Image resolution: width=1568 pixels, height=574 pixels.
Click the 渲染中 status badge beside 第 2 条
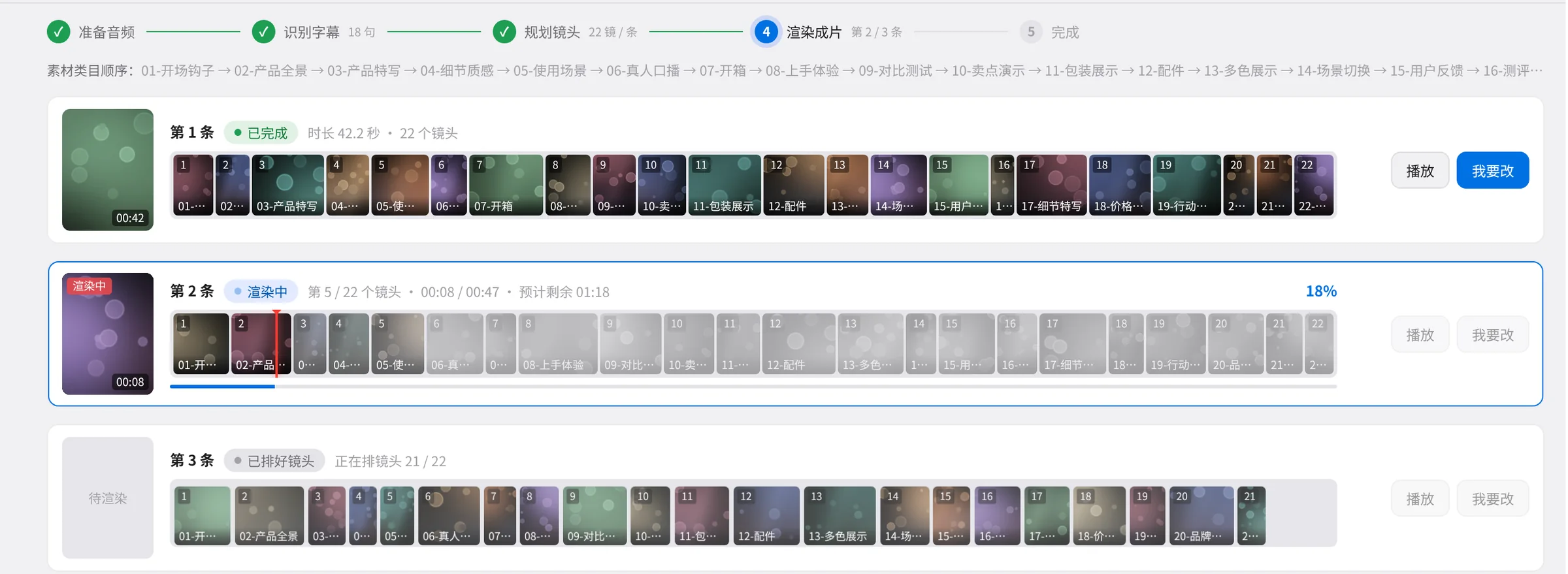(x=261, y=292)
